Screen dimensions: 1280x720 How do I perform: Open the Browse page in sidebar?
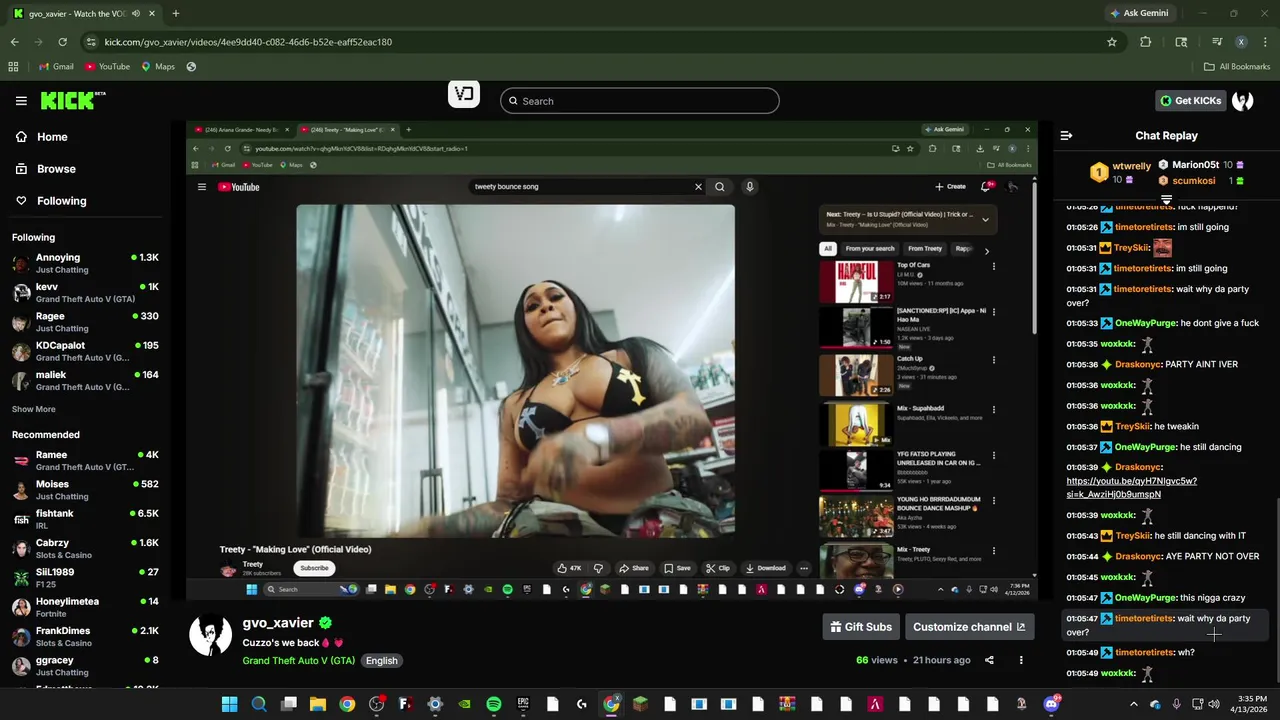point(46,169)
